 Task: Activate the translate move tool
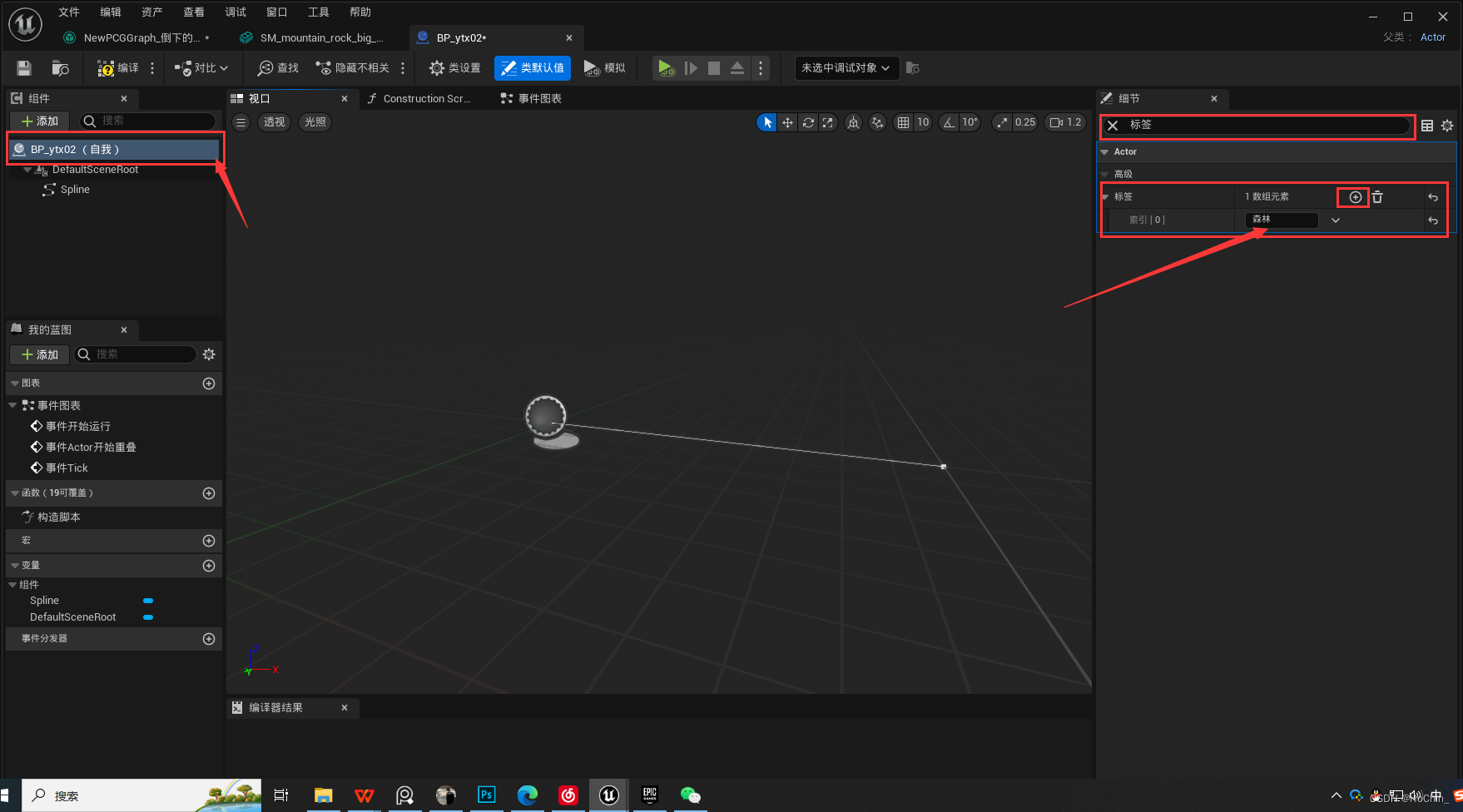click(787, 122)
